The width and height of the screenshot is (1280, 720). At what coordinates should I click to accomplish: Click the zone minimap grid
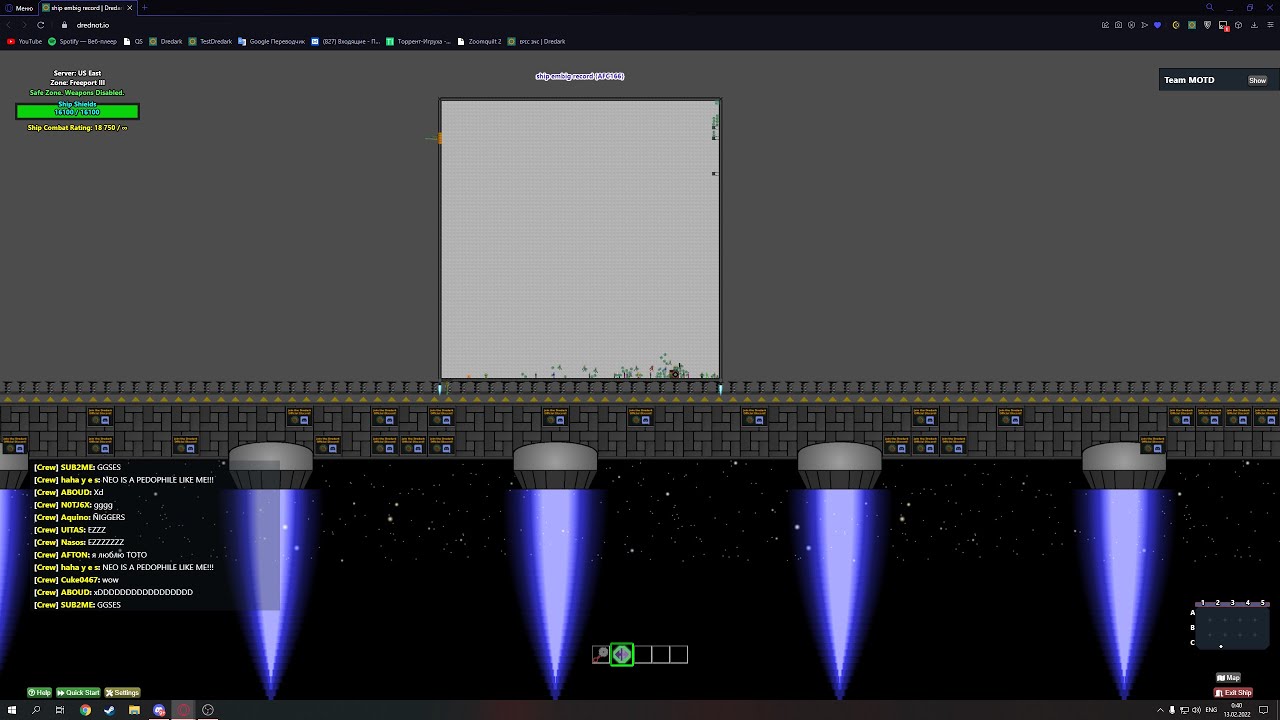coord(1232,627)
